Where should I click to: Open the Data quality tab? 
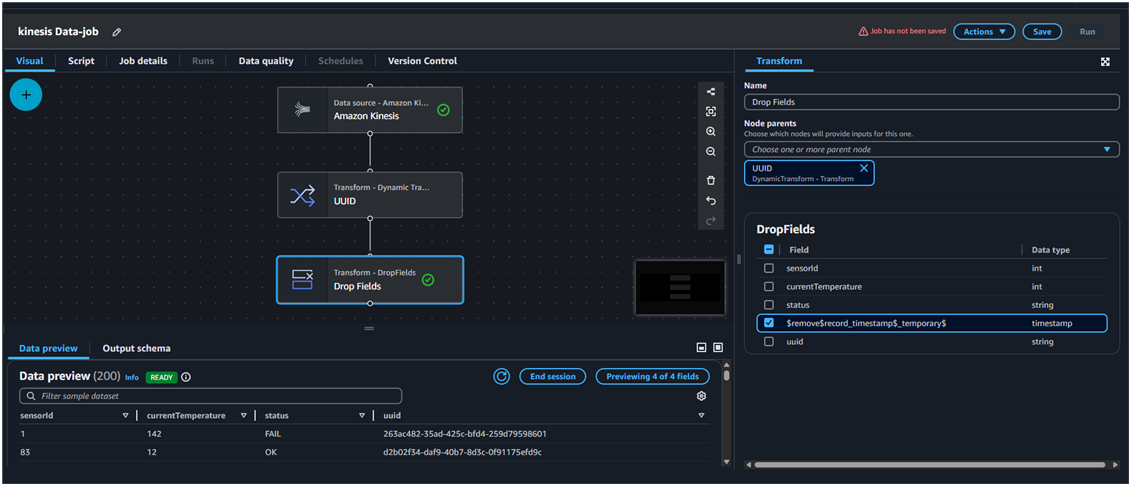pos(266,61)
